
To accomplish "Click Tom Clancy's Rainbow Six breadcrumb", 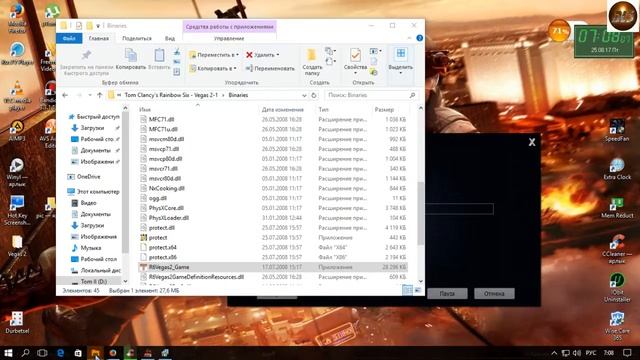I will click(x=171, y=95).
